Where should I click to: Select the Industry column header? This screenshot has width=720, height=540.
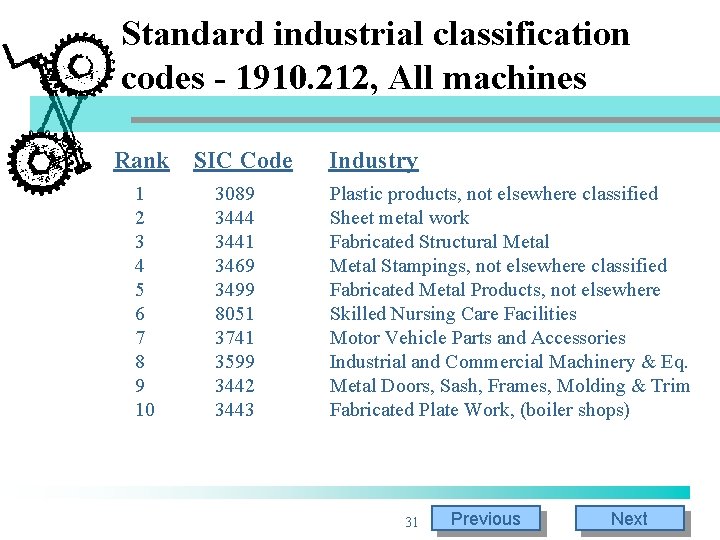point(373,161)
